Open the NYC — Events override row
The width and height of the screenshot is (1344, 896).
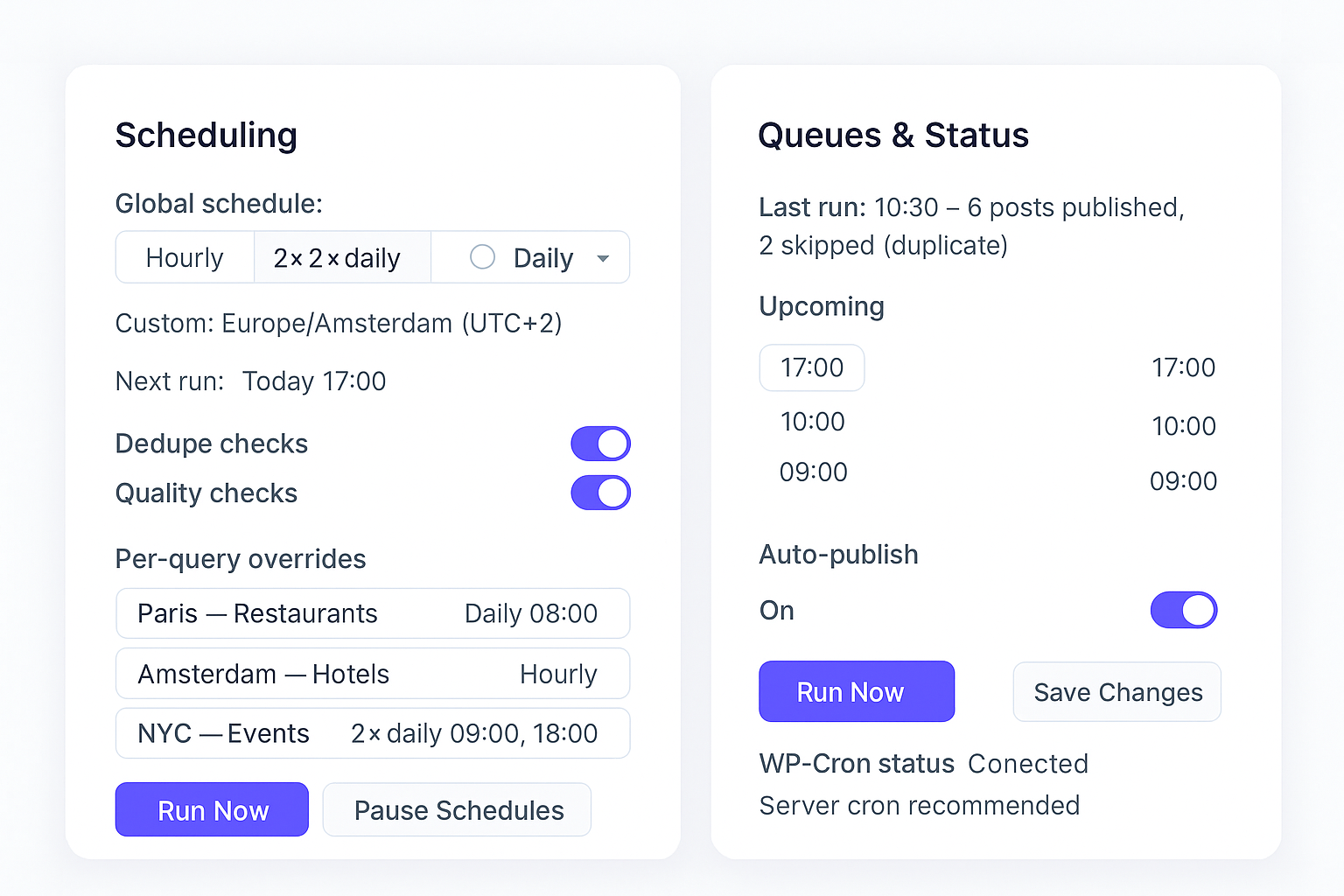[224, 733]
